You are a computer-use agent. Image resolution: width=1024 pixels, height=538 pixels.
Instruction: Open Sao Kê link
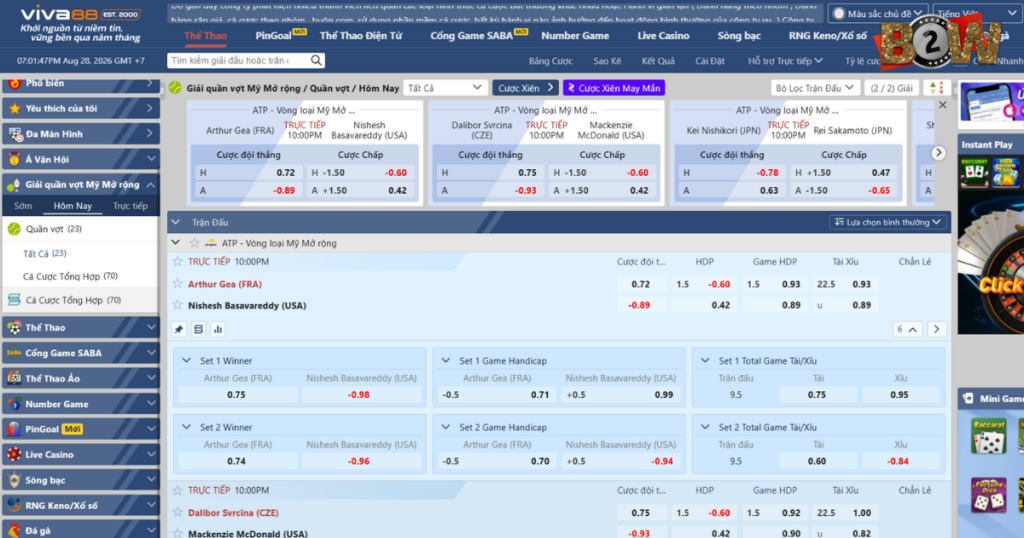[x=607, y=61]
